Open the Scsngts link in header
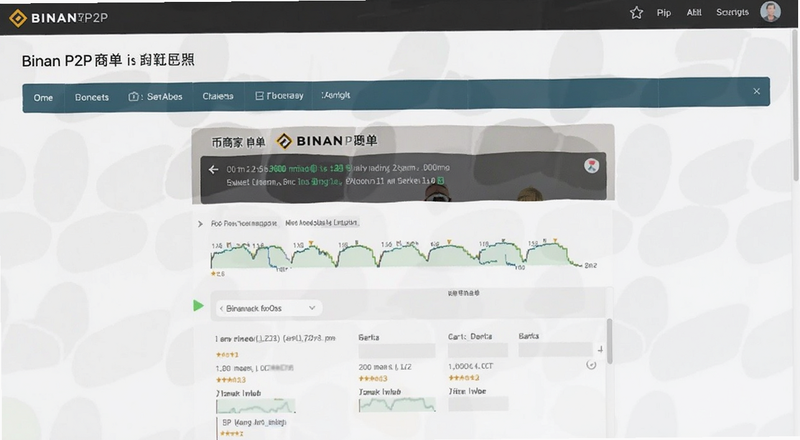The image size is (800, 440). click(732, 12)
